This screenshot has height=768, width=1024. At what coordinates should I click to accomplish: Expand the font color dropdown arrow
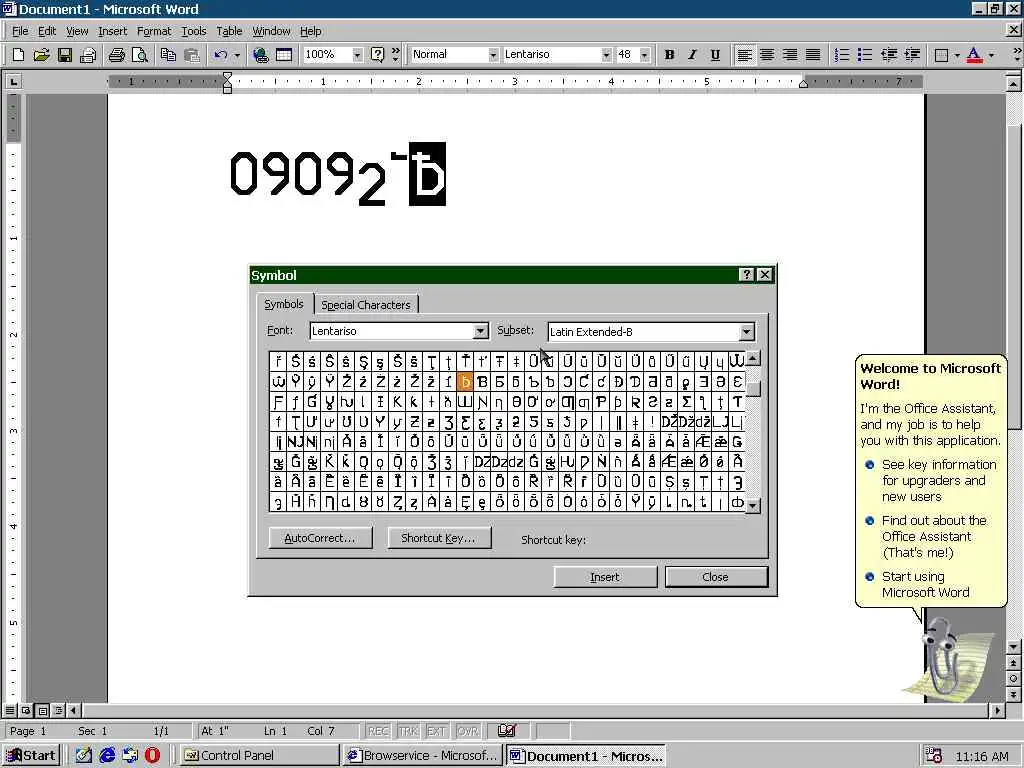click(x=991, y=55)
